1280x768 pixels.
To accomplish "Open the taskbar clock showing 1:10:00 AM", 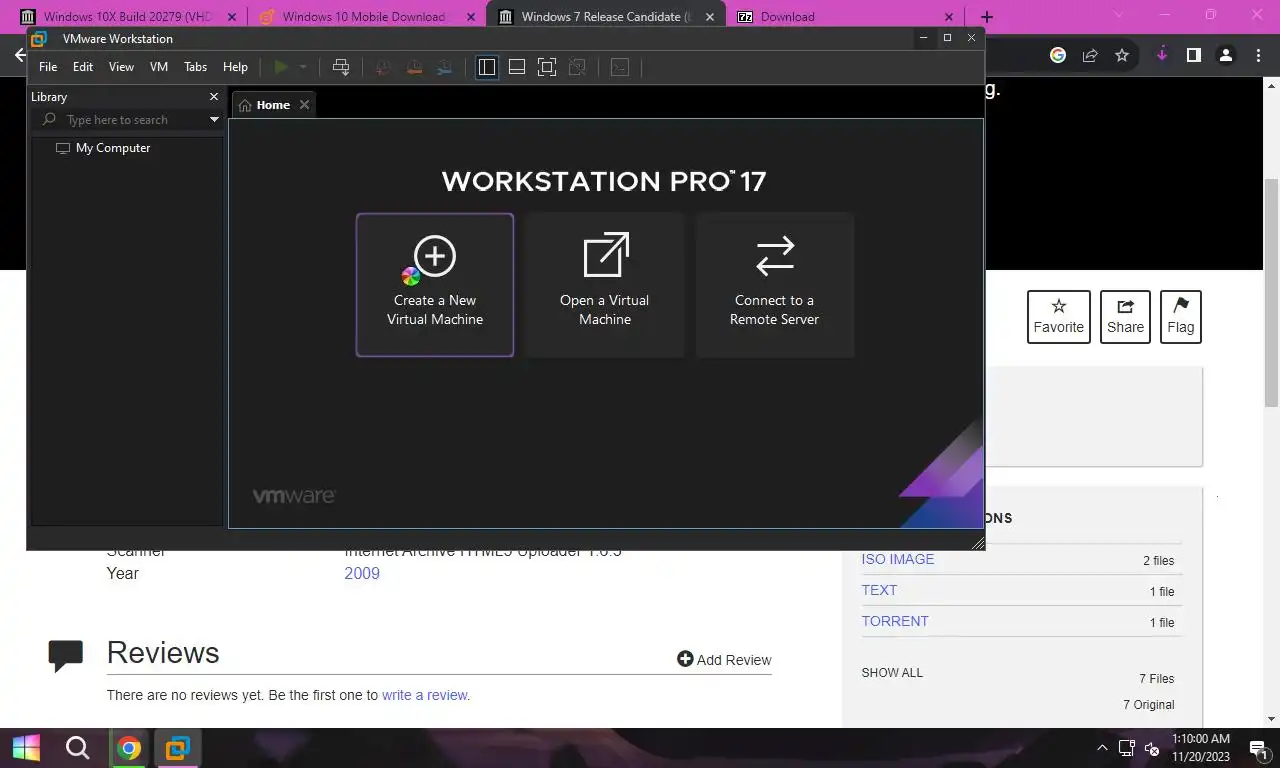I will click(x=1200, y=748).
